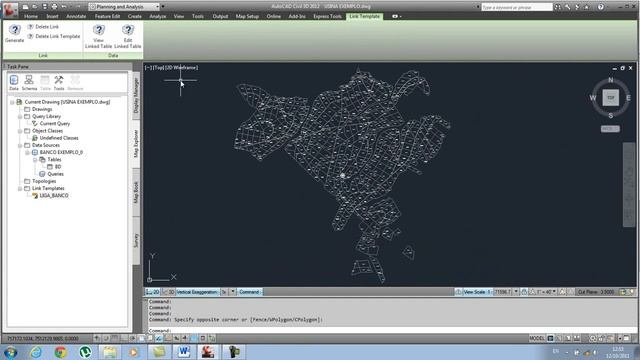Switch to the Survey side tab
Viewport: 640px width, 360px height.
(x=136, y=240)
